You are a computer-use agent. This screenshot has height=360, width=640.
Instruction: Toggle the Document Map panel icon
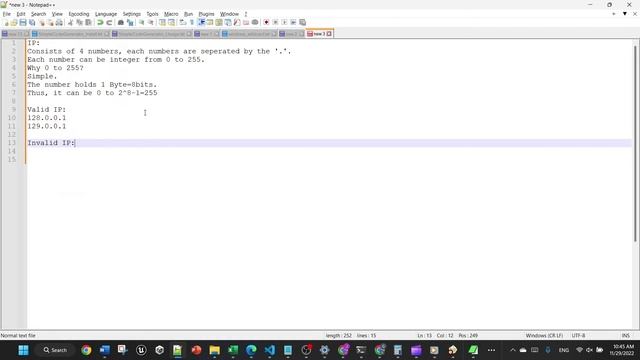(x=219, y=22)
